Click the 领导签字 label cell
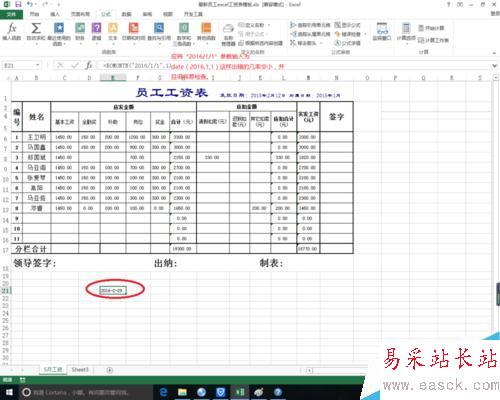This screenshot has width=500, height=400. tap(35, 263)
